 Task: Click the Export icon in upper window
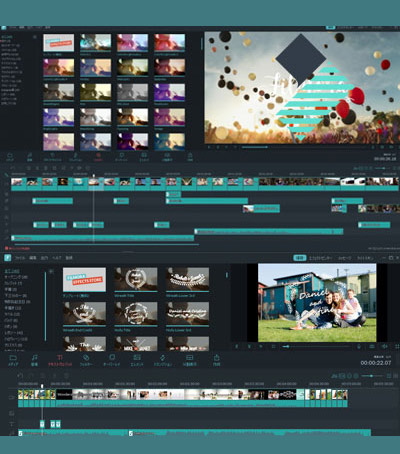[x=190, y=156]
